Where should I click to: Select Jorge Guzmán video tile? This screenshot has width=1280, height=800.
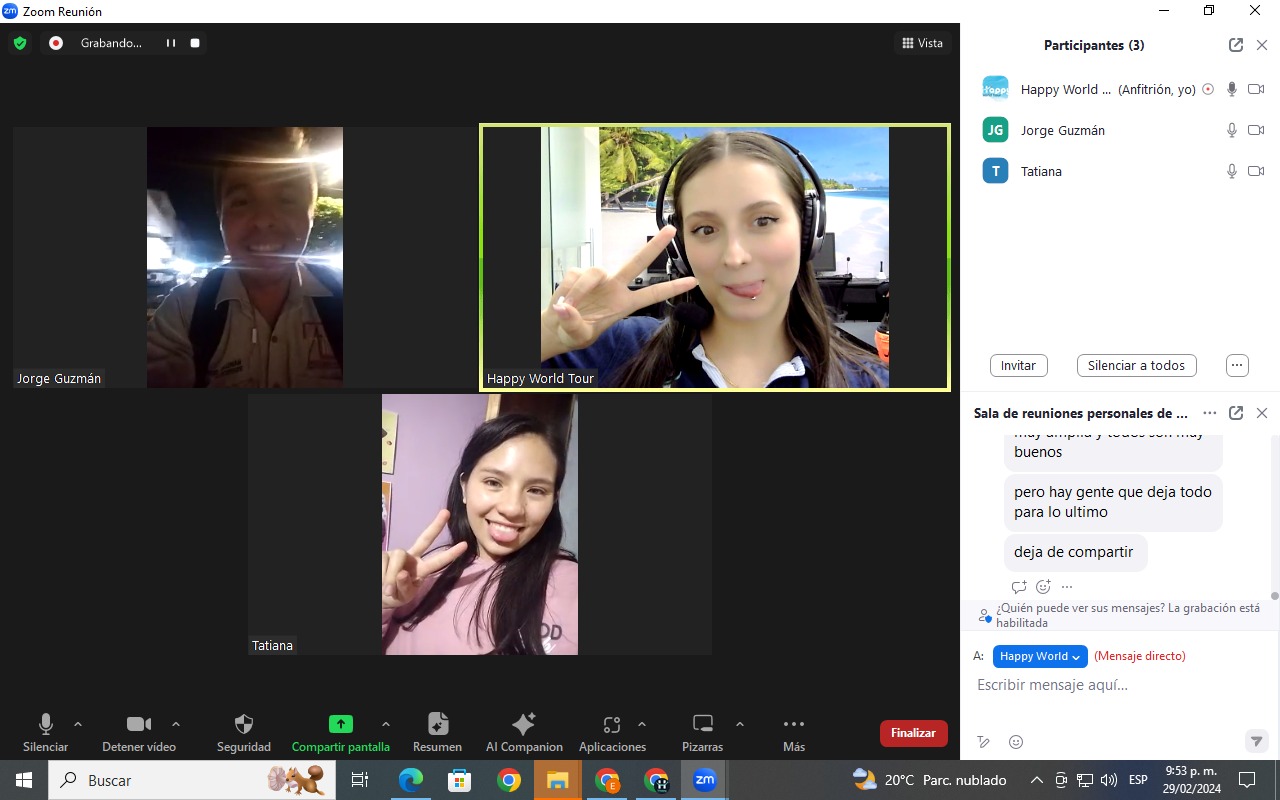click(245, 257)
